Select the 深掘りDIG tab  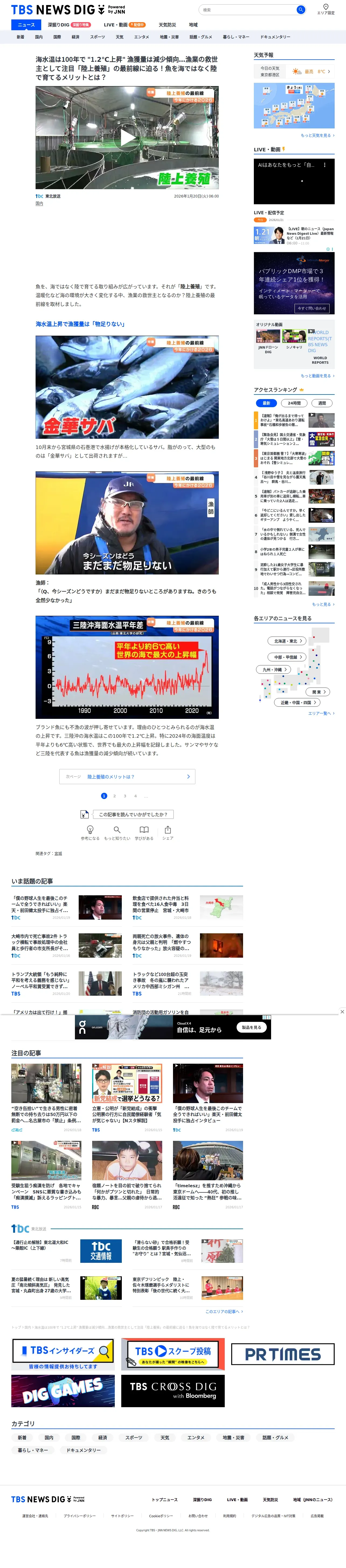tap(69, 25)
